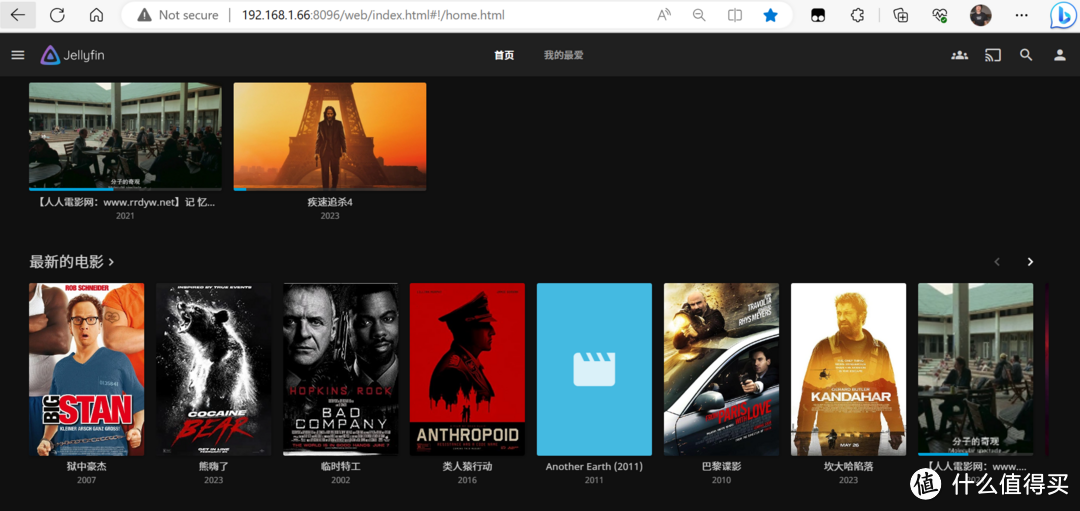
Task: Open the Anthropoid poster
Action: tap(467, 369)
